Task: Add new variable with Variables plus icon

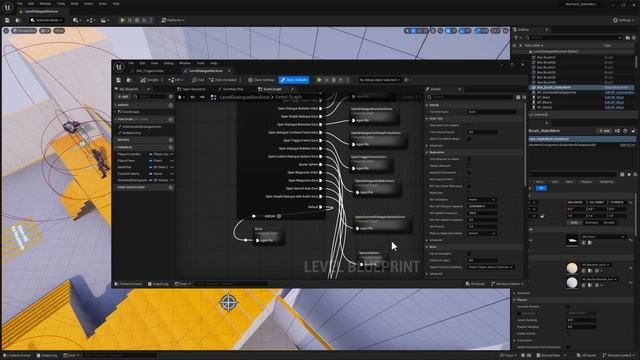Action: click(x=171, y=147)
